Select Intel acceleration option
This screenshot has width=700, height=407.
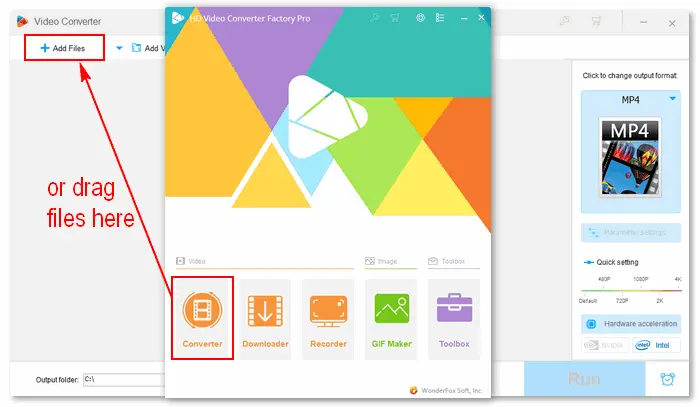pyautogui.click(x=656, y=345)
